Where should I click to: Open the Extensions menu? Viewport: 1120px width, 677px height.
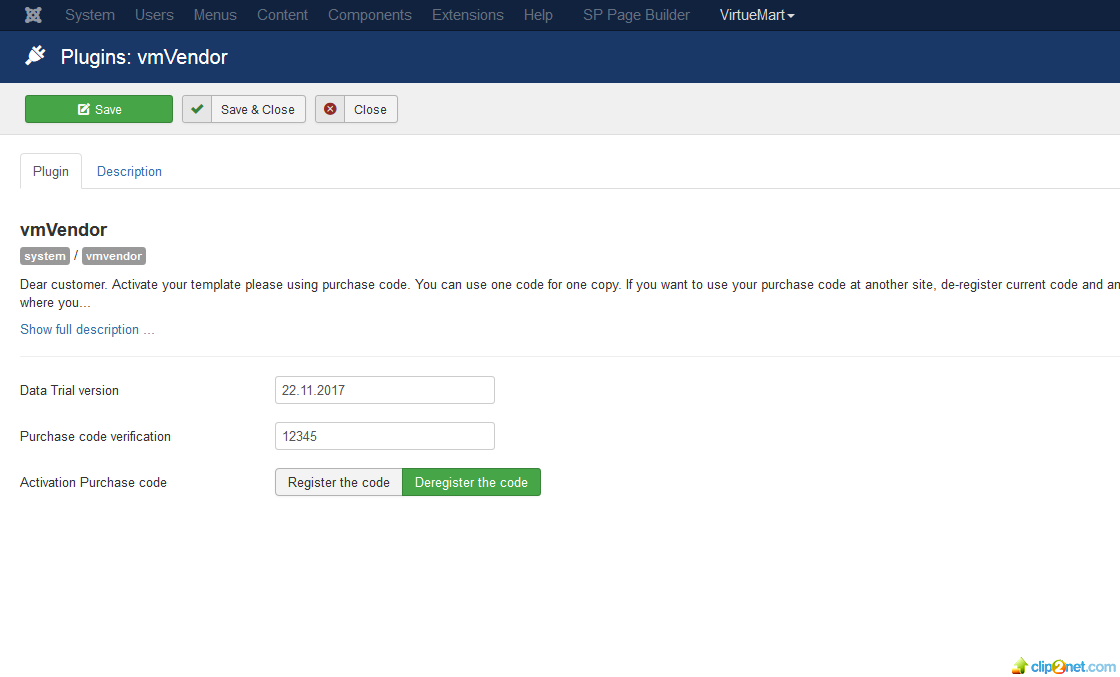(x=467, y=15)
